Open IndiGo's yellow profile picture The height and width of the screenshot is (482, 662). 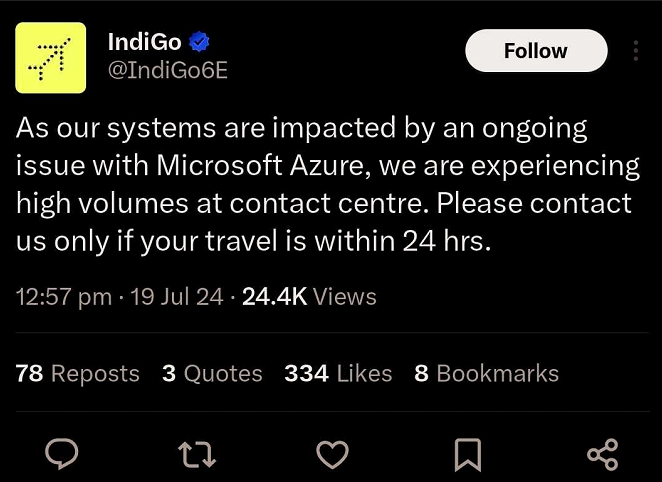coord(50,58)
